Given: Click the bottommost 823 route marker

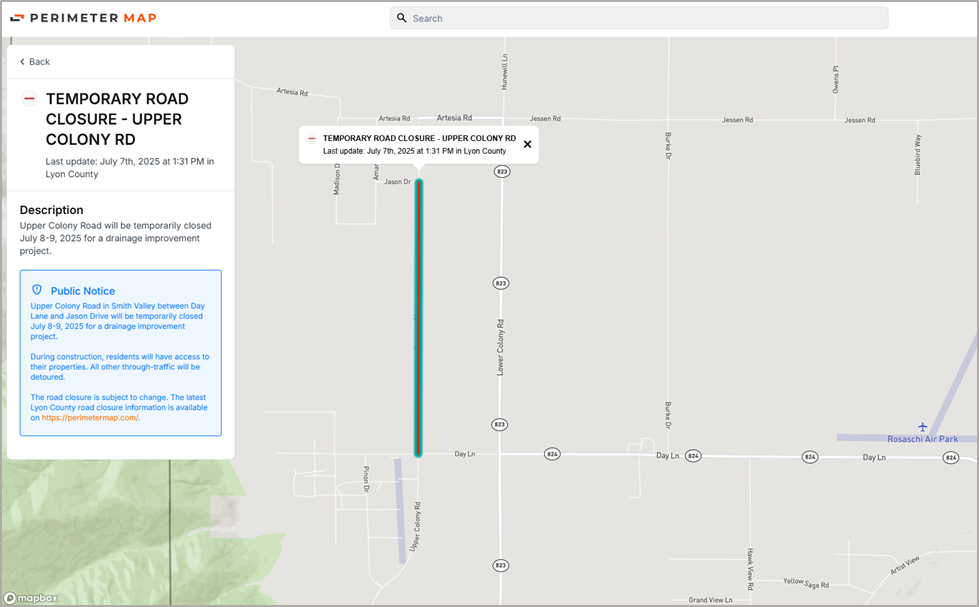Looking at the screenshot, I should 500,565.
